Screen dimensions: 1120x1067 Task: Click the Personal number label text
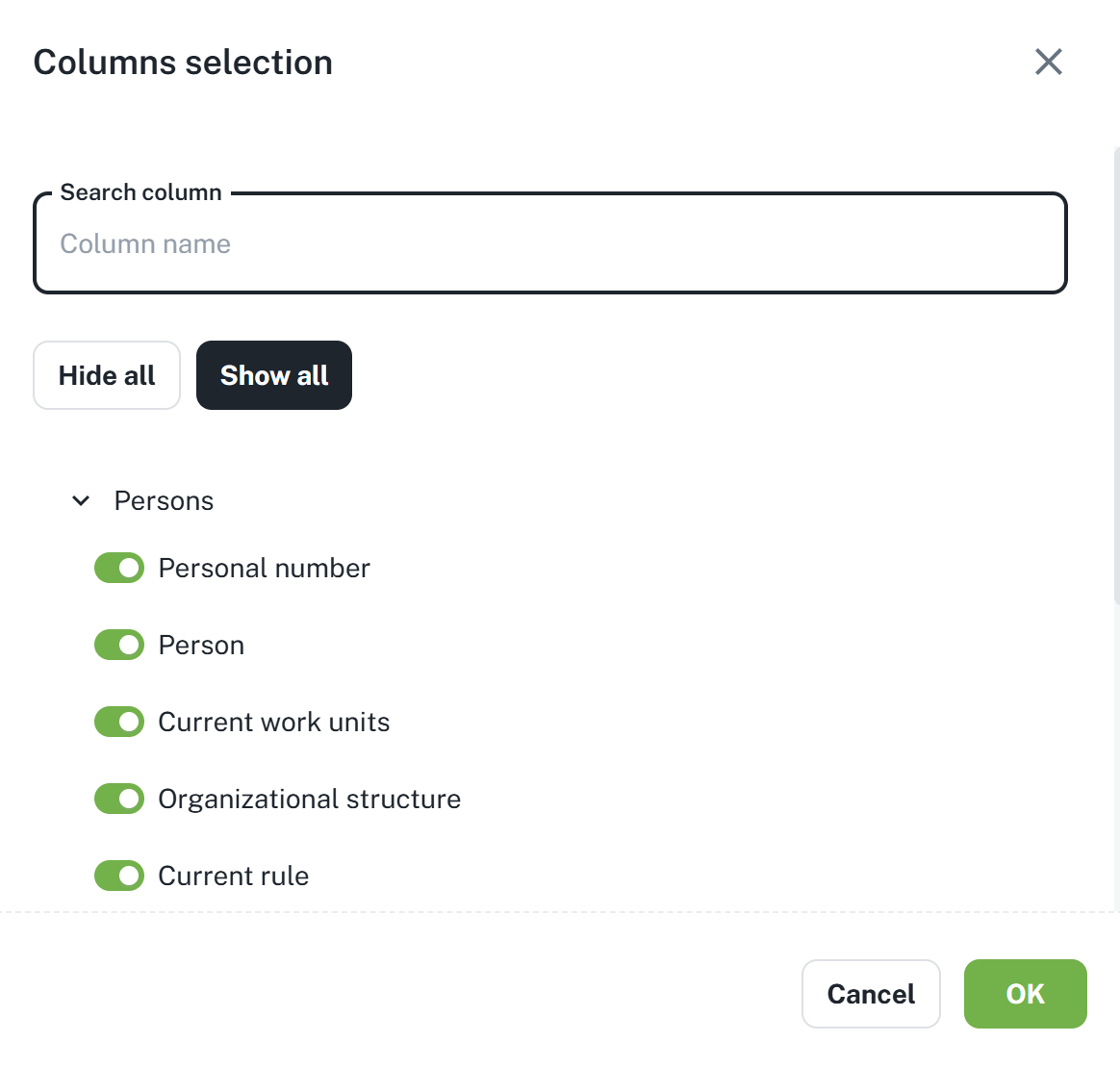click(x=264, y=568)
